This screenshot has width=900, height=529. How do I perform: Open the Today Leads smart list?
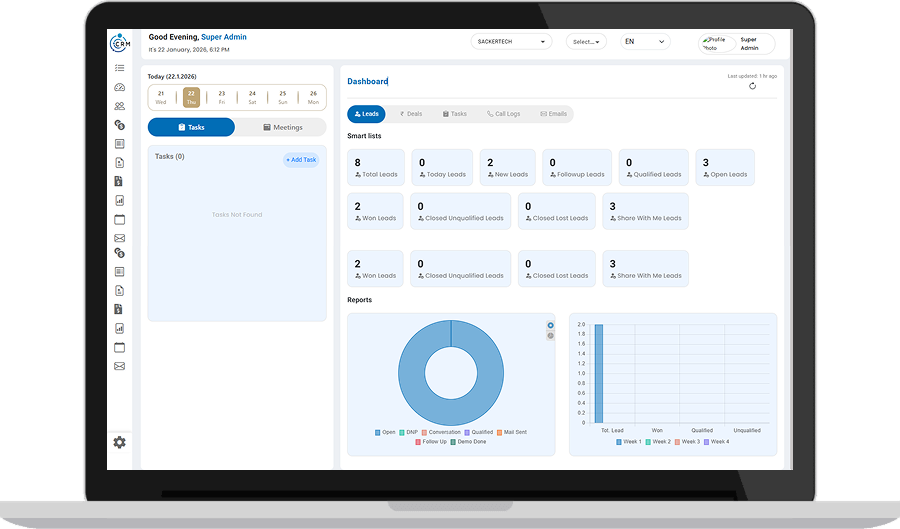(442, 168)
